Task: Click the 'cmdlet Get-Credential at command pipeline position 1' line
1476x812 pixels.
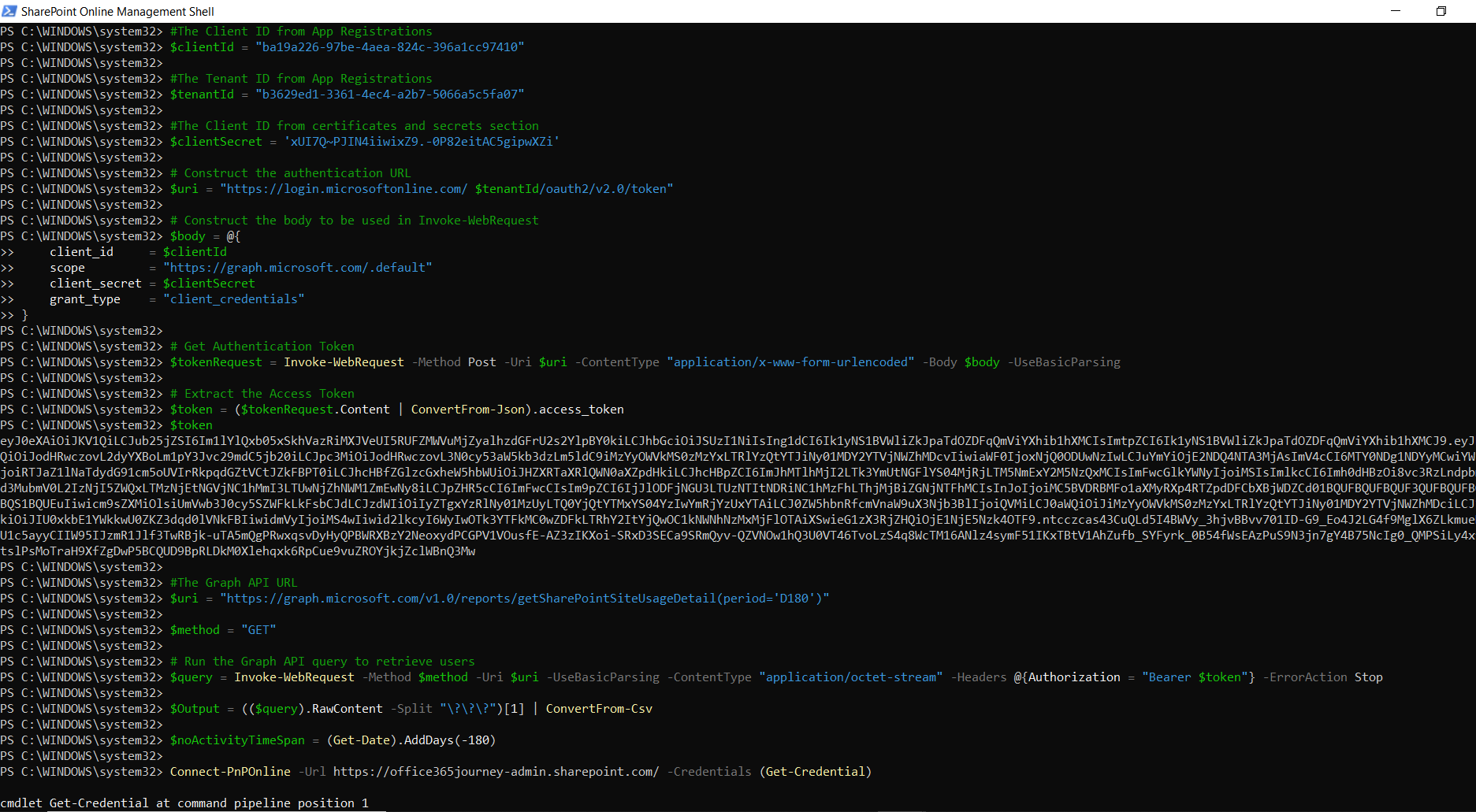Action: click(184, 803)
